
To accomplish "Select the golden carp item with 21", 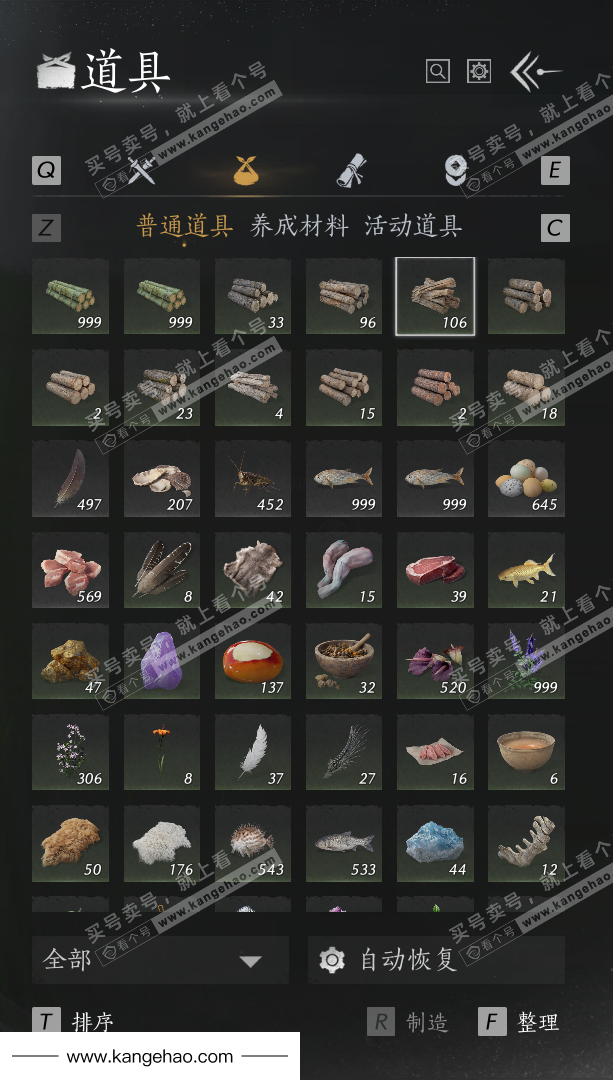I will 526,570.
